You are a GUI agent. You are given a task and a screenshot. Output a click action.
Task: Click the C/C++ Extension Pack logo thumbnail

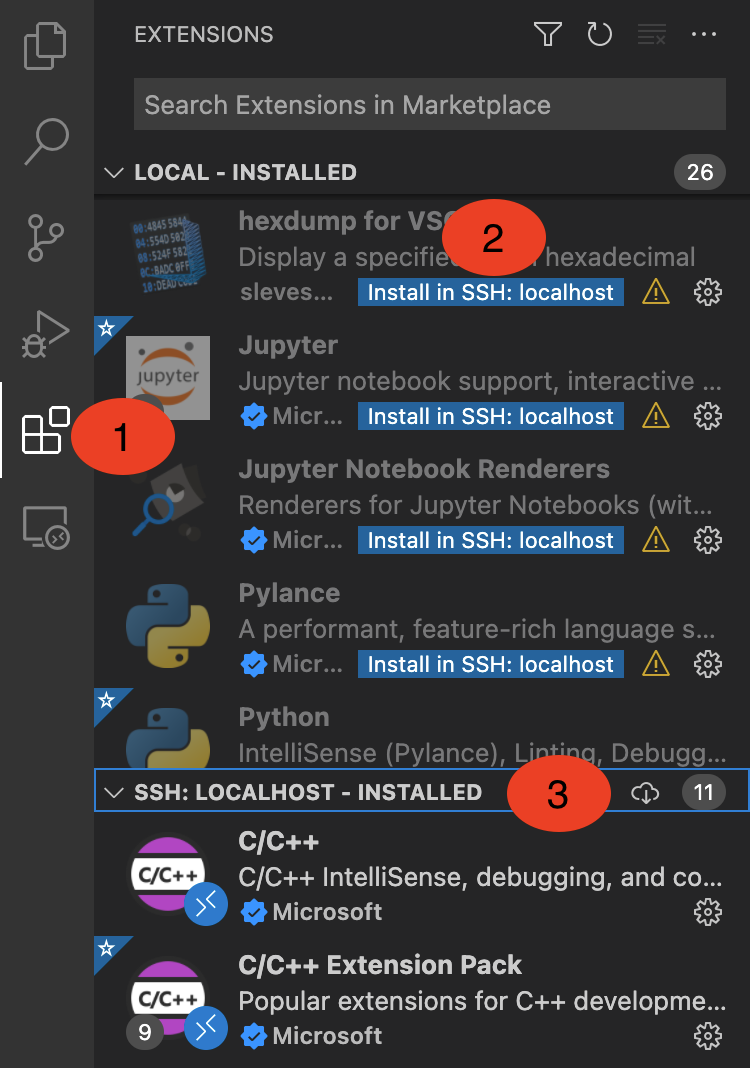tap(168, 999)
